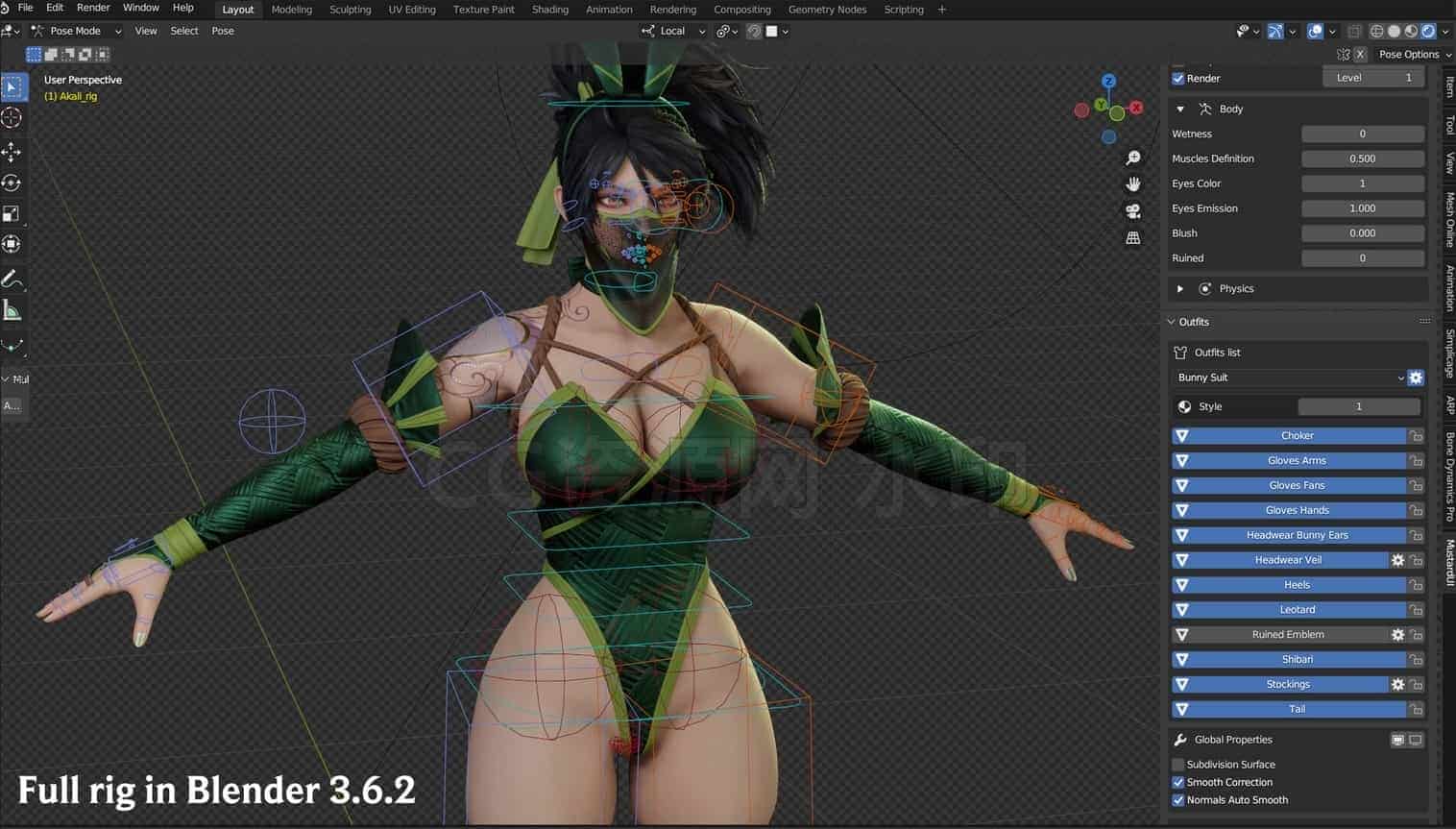The width and height of the screenshot is (1456, 829).
Task: Click the Style number field
Action: tap(1359, 407)
